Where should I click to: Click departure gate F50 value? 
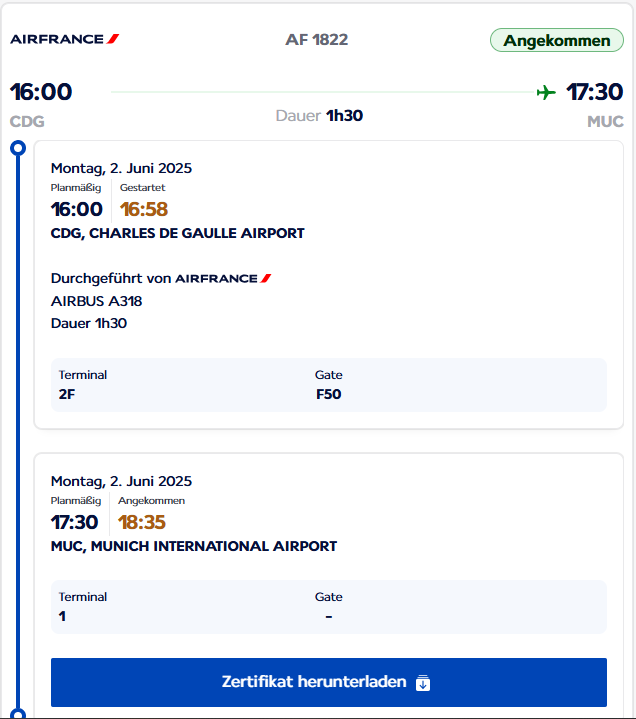328,394
